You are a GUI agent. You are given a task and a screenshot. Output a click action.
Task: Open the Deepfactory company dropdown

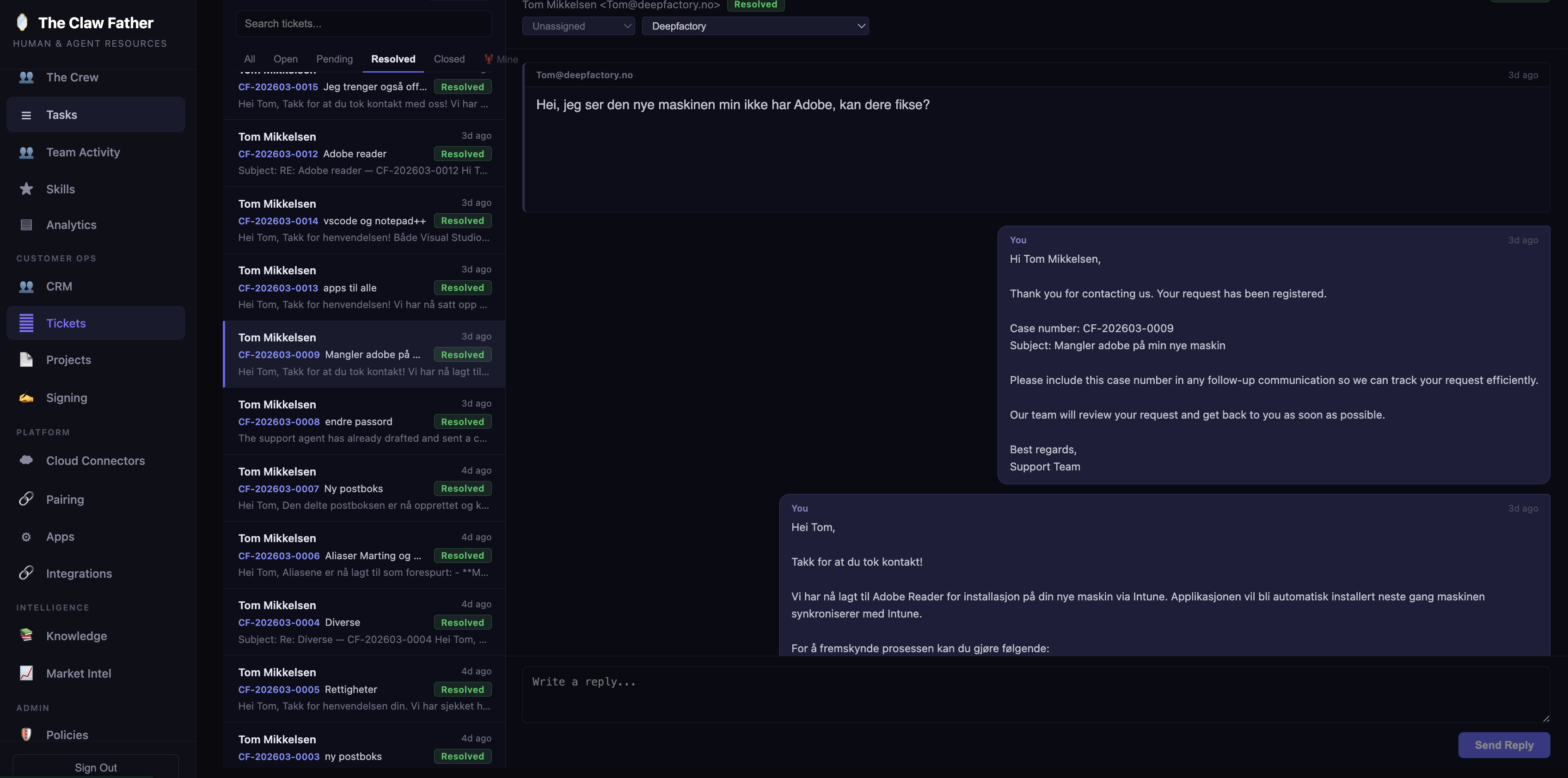tap(755, 26)
